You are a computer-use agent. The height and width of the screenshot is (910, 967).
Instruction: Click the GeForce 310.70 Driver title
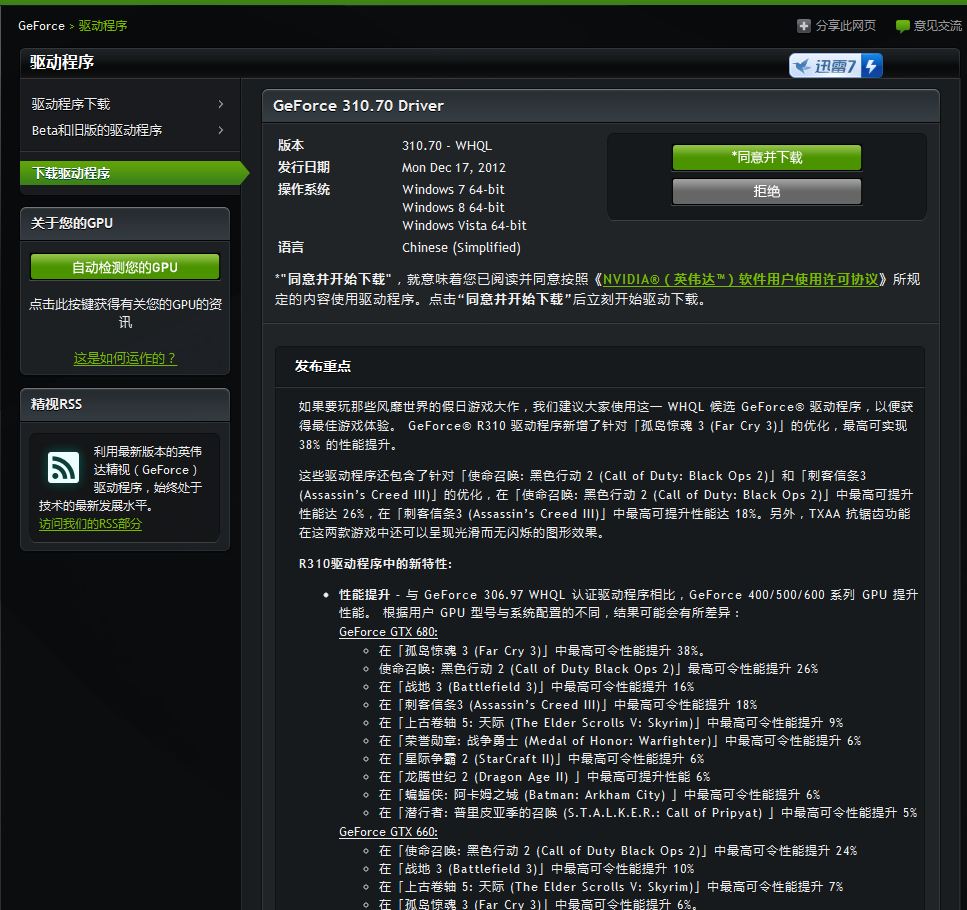[358, 105]
